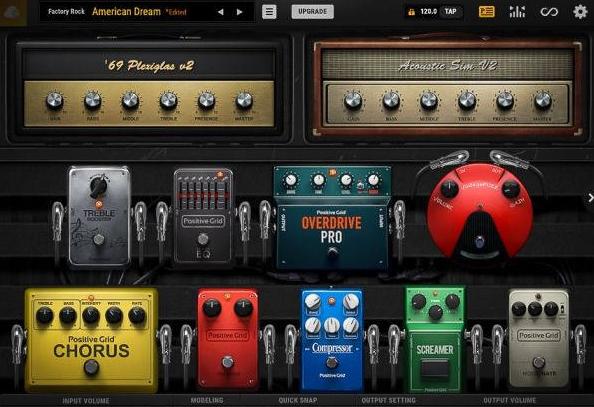Screen dimensions: 594x407
Task: Click third knob on Overdrive Pro
Action: [346, 180]
